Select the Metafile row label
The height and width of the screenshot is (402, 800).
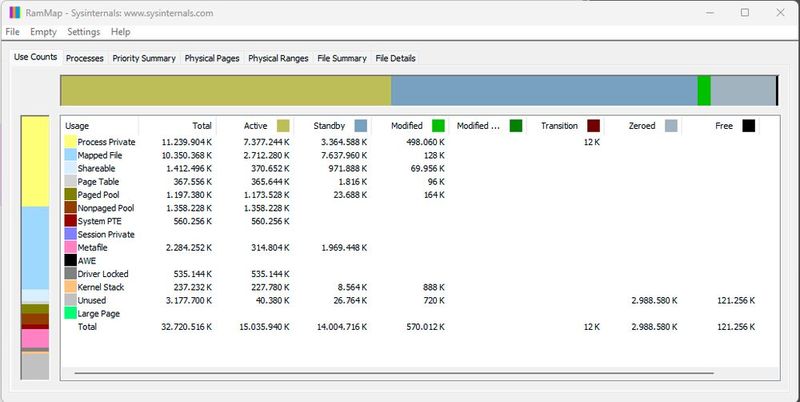pyautogui.click(x=92, y=247)
